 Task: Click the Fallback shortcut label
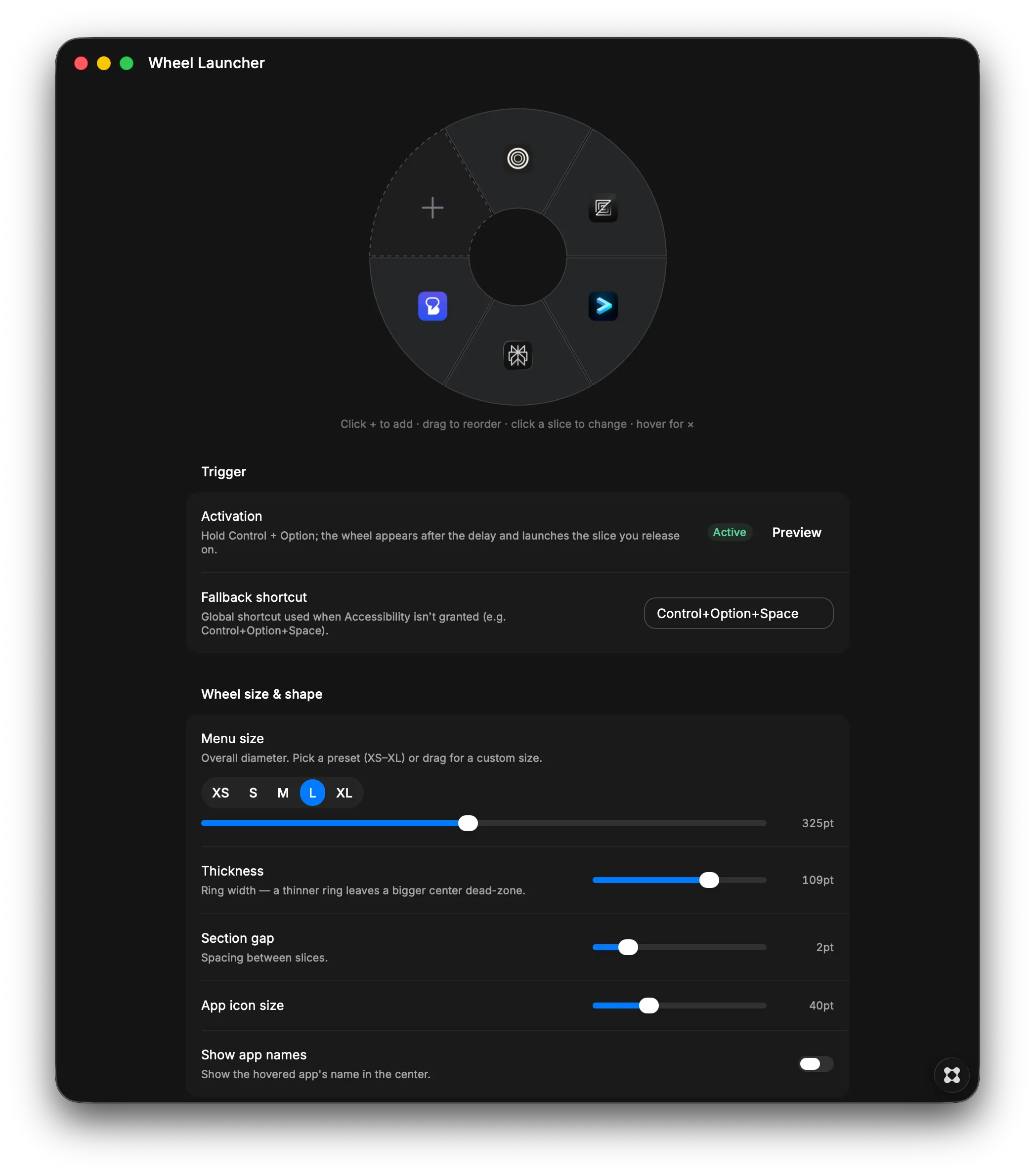coord(254,597)
